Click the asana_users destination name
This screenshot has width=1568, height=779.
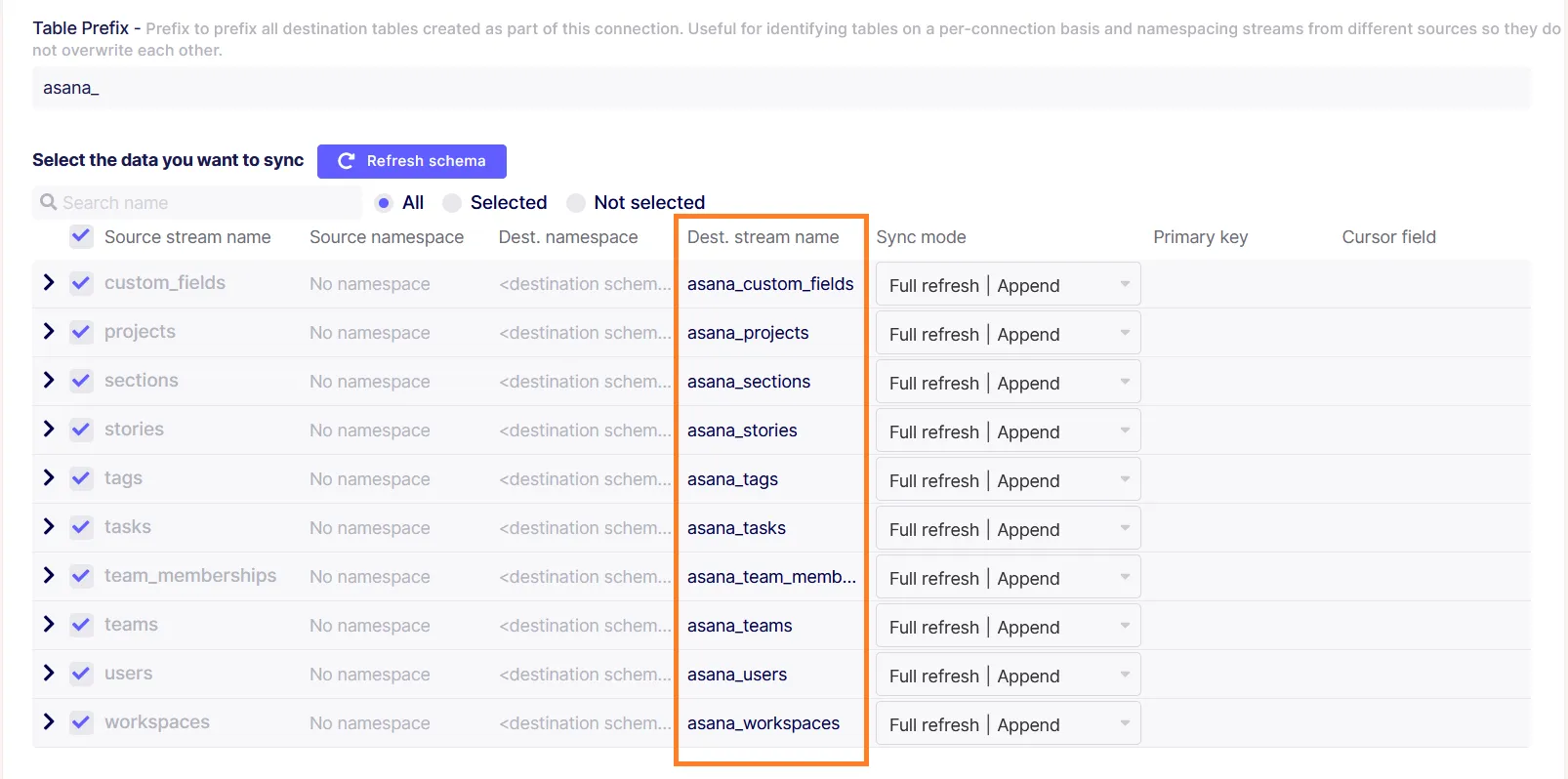point(737,675)
